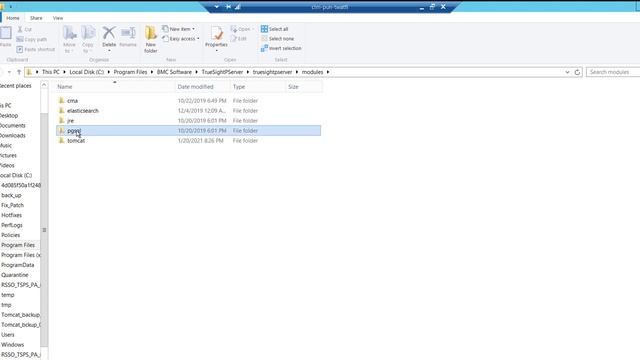Viewport: 640px width, 360px height.
Task: Click the elasticsearch folder icon
Action: click(x=62, y=111)
